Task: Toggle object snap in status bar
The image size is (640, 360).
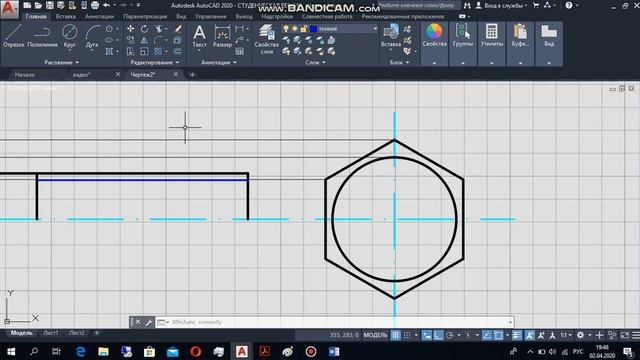Action: [498, 335]
